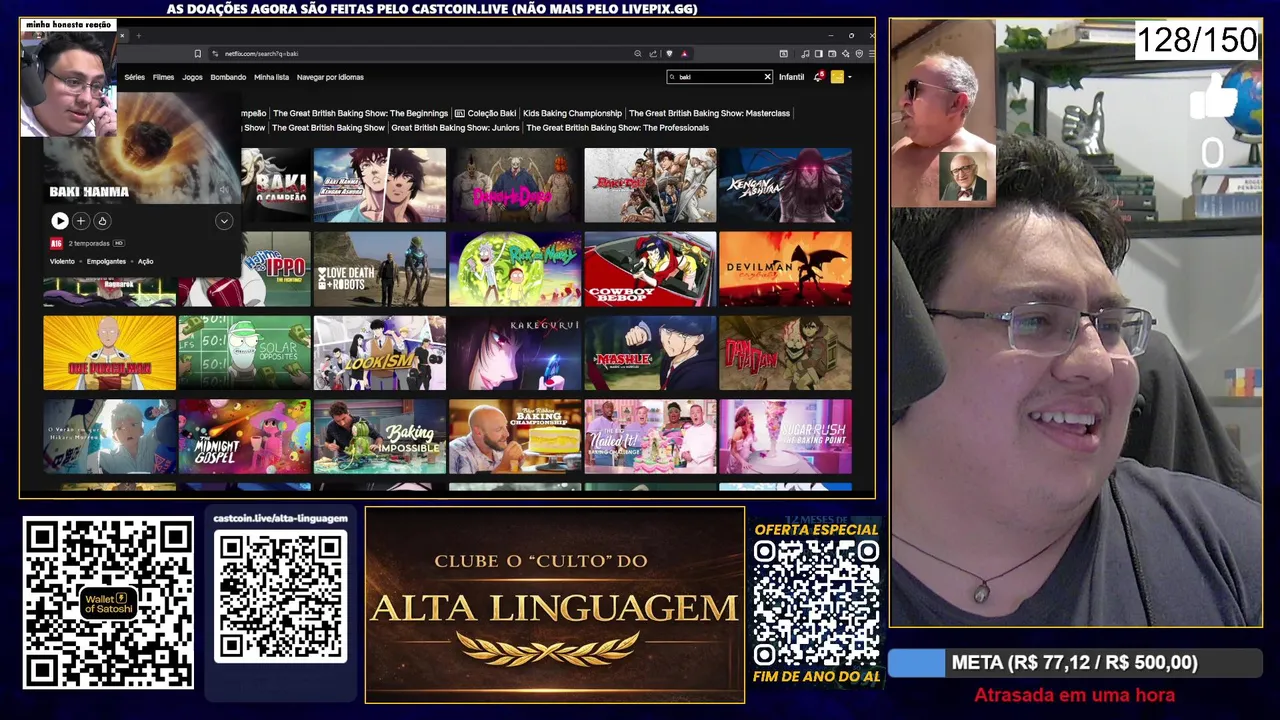Unmute the Baki Hanma preview

[224, 190]
